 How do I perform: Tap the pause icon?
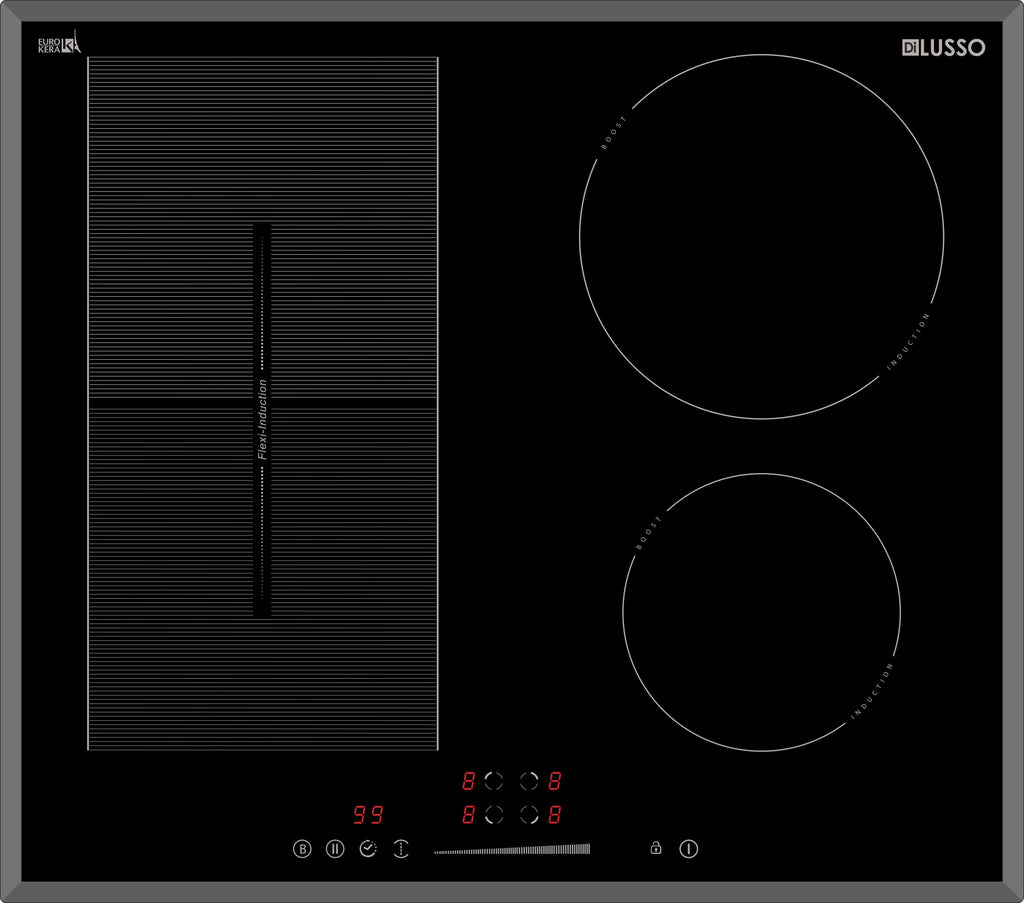coord(335,849)
